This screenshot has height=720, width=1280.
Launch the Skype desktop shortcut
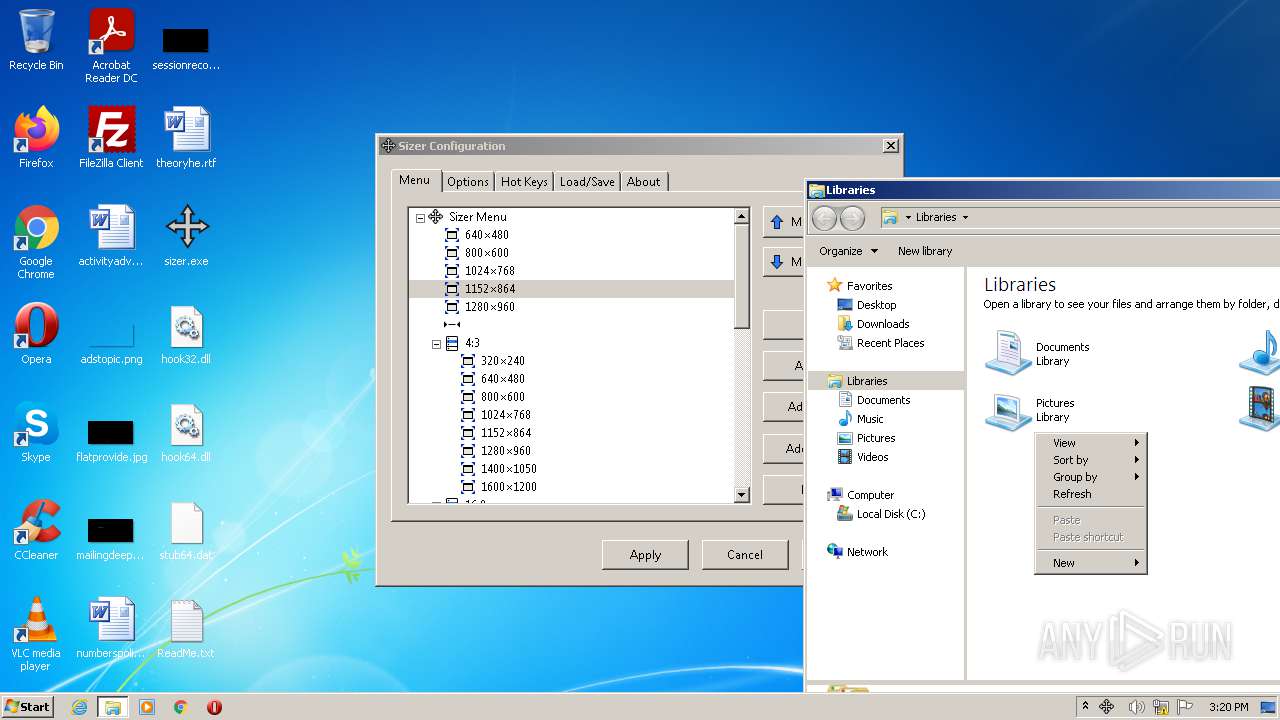[36, 432]
